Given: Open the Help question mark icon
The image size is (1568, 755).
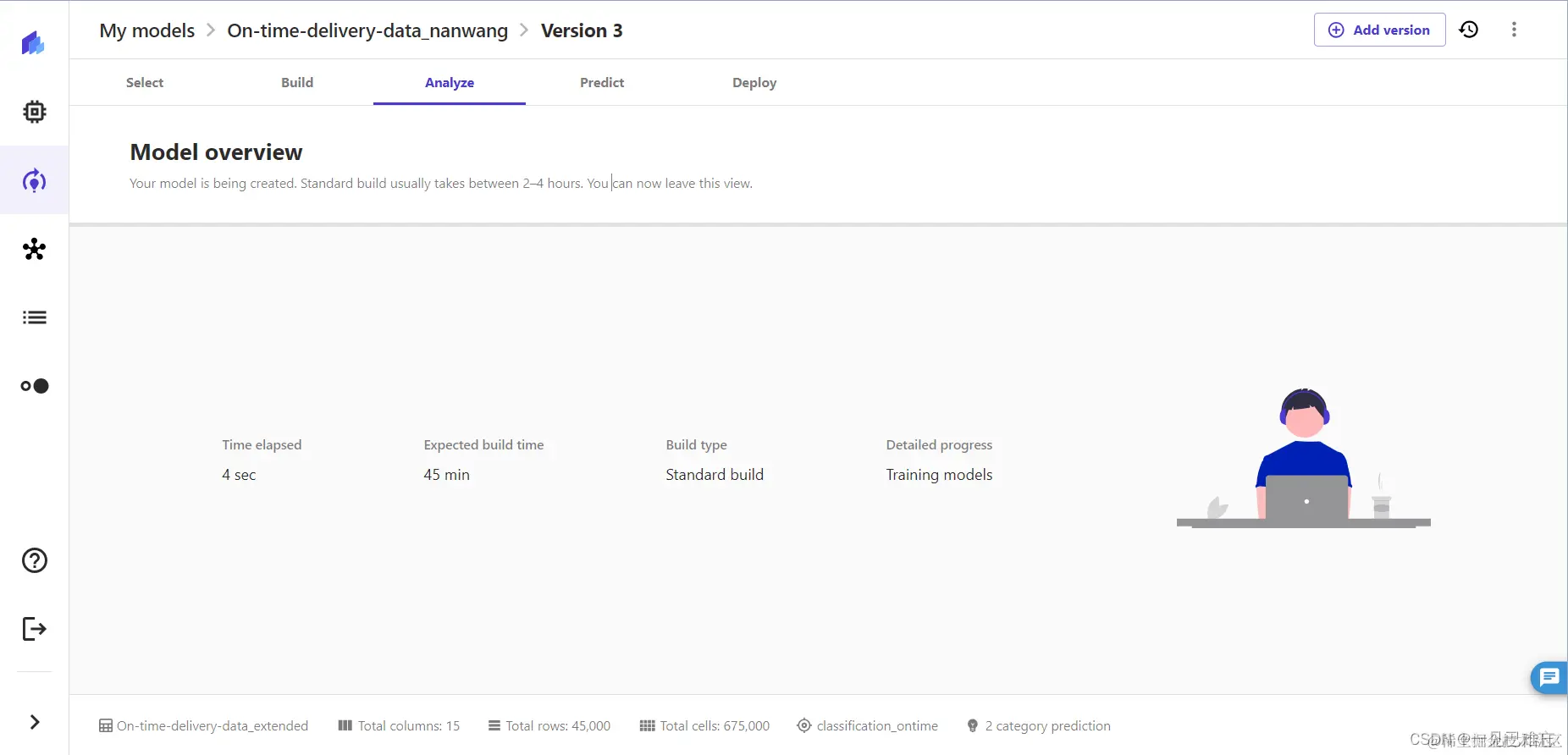Looking at the screenshot, I should (x=35, y=560).
